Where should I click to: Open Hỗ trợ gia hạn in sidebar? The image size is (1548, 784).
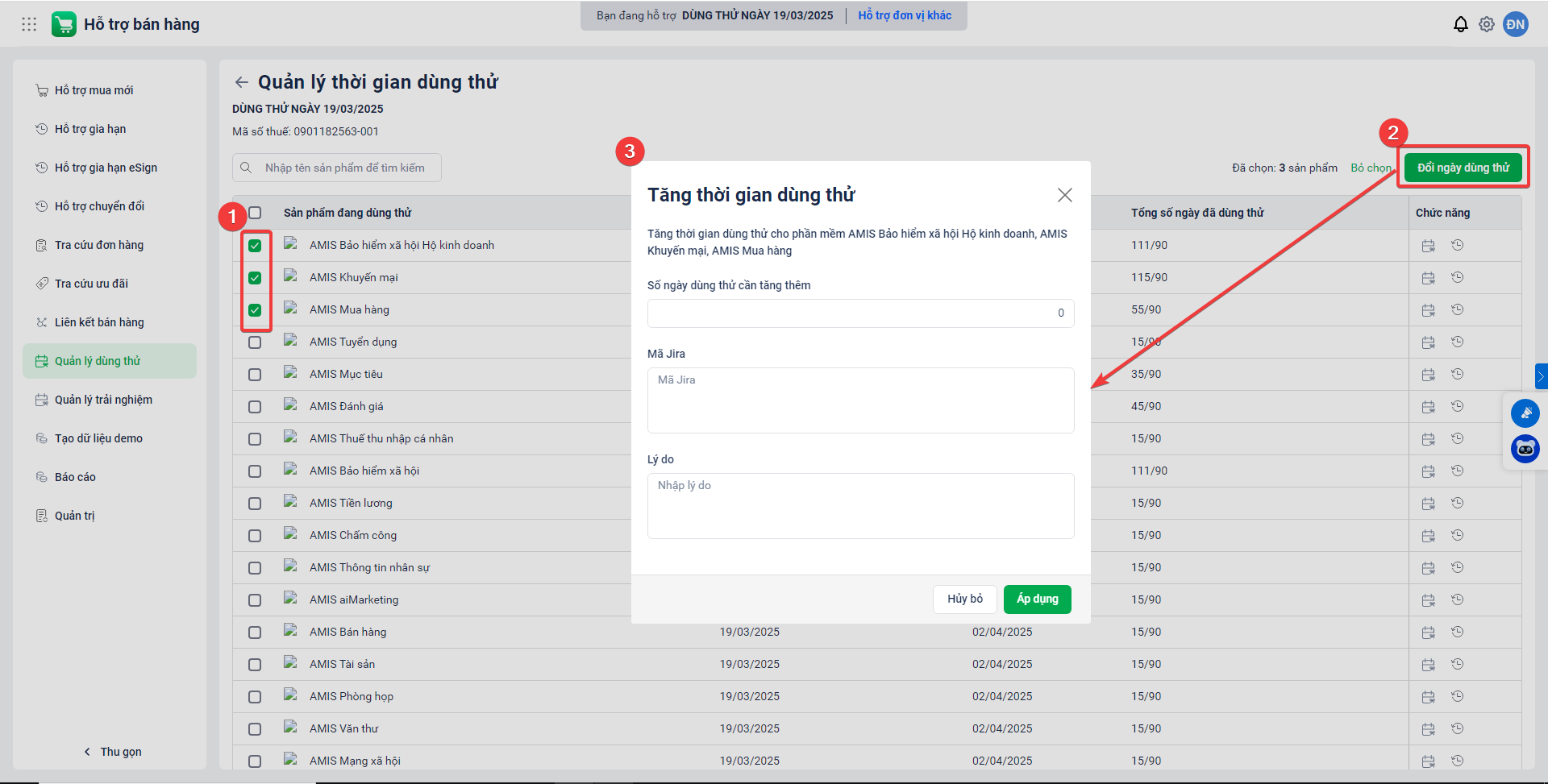point(110,129)
